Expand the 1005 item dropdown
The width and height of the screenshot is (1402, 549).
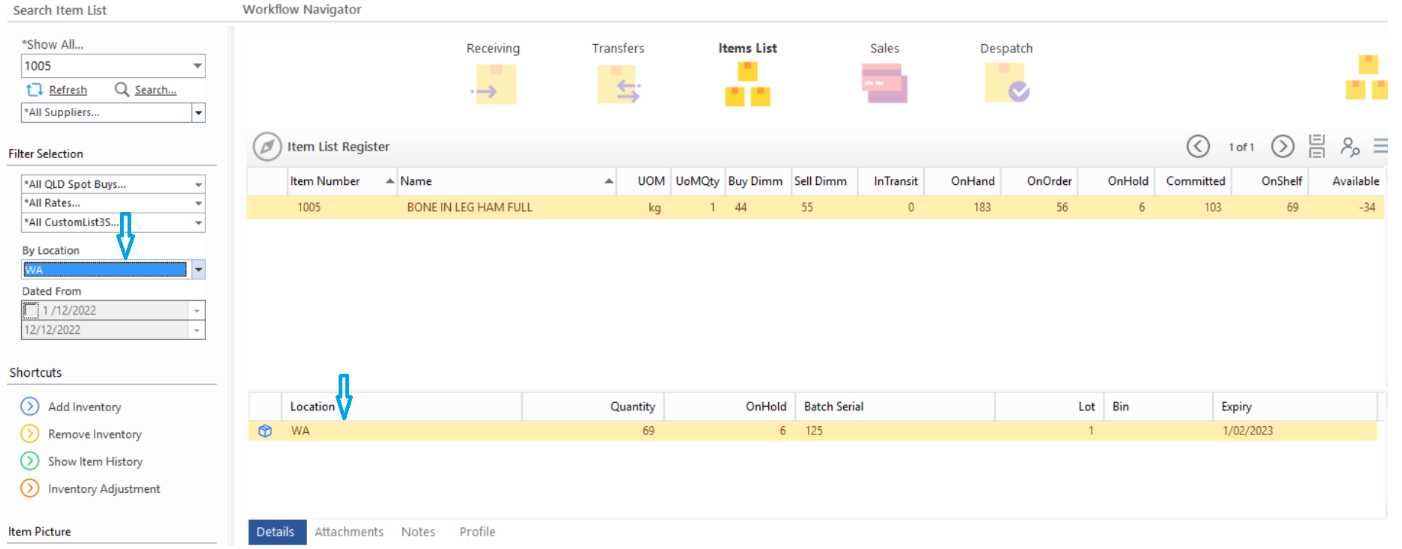coord(197,66)
